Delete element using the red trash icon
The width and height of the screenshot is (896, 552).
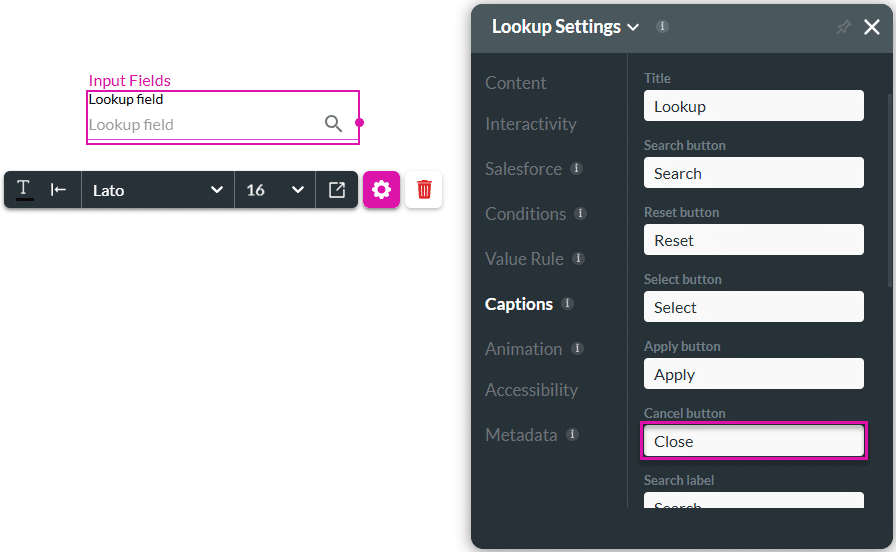(x=424, y=190)
